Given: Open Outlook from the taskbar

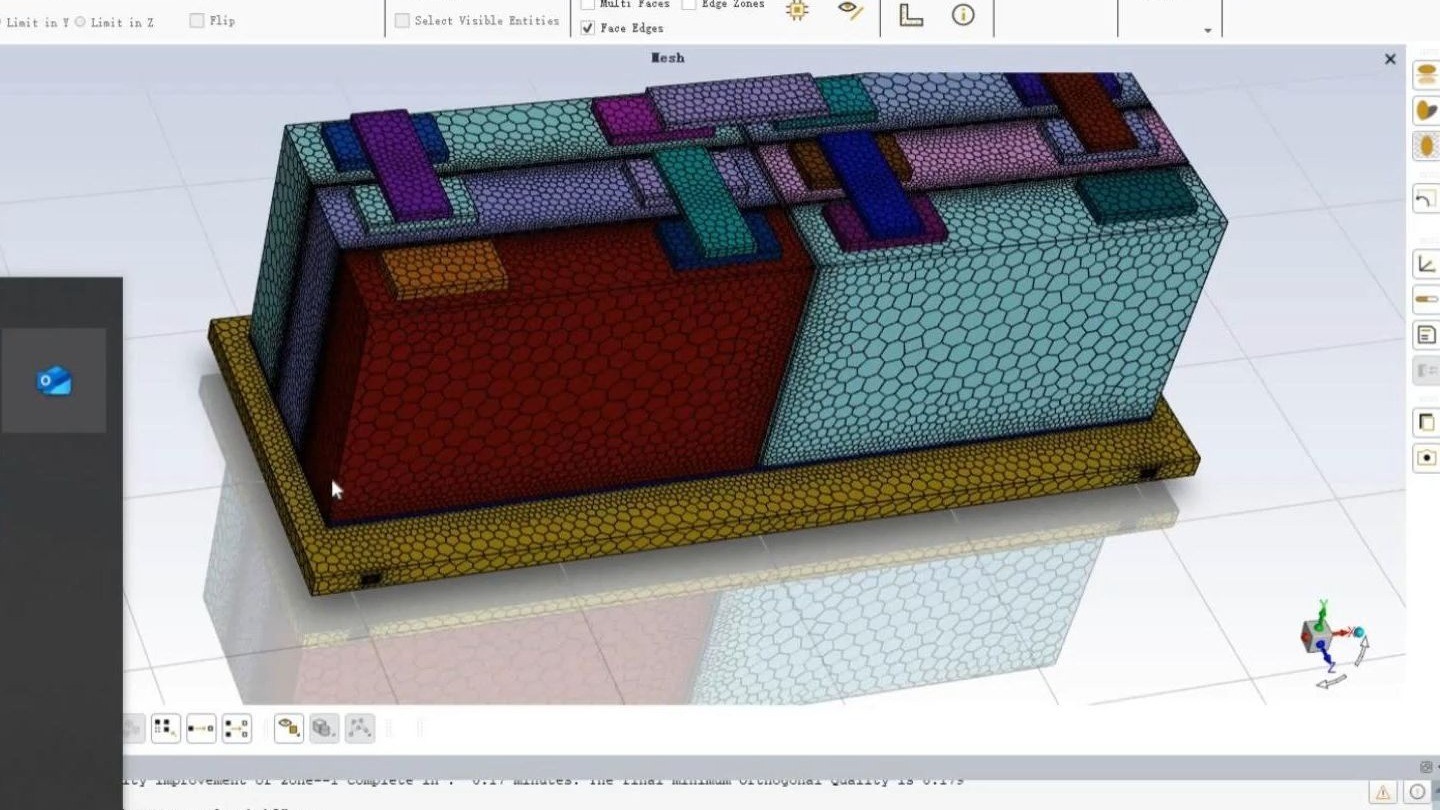Looking at the screenshot, I should click(55, 380).
